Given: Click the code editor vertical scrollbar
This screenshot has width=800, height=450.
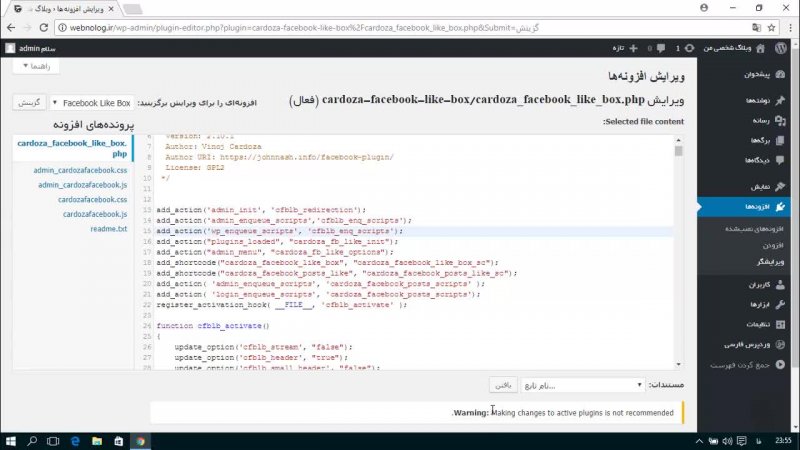Looking at the screenshot, I should coord(679,250).
